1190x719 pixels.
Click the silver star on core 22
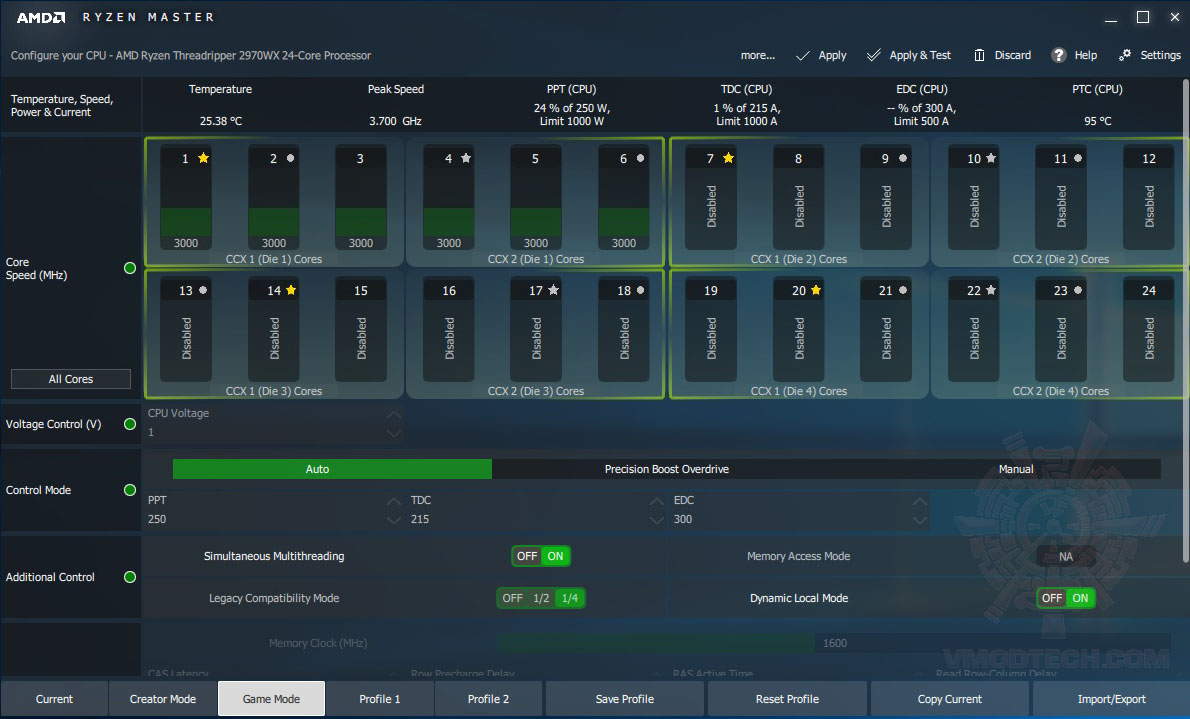pos(991,290)
